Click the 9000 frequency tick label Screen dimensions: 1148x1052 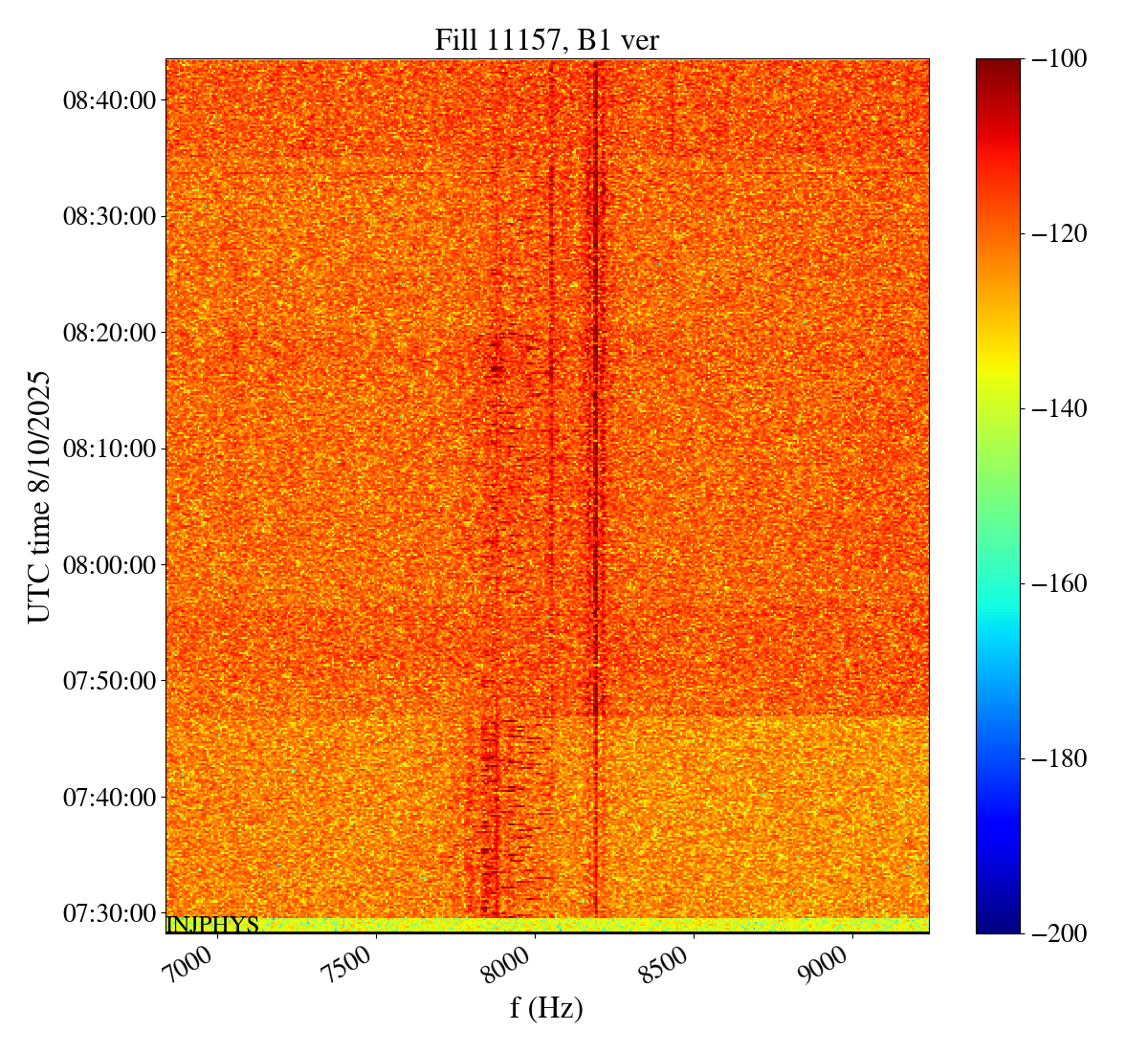point(828,961)
